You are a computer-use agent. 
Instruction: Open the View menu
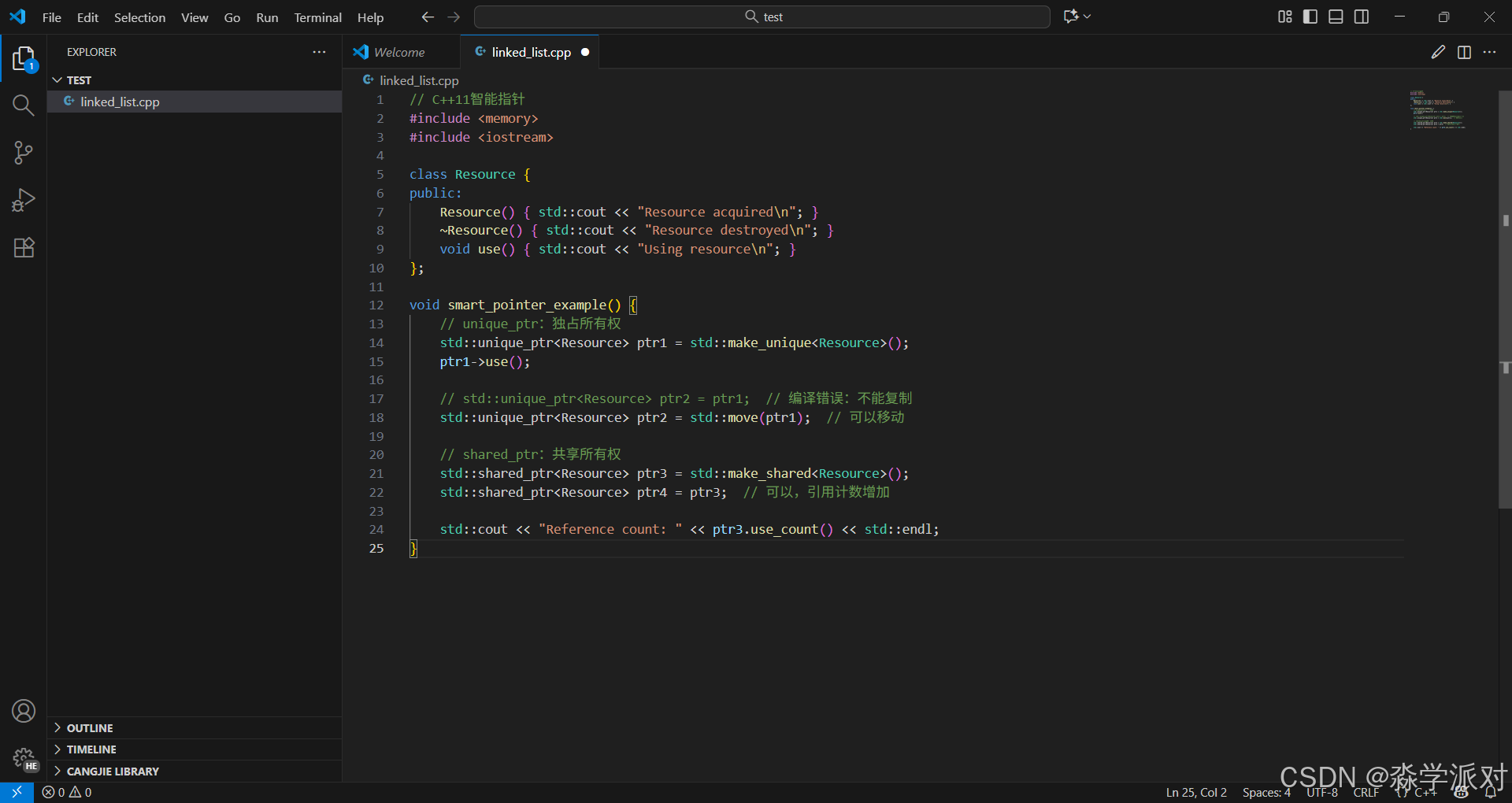pos(195,17)
